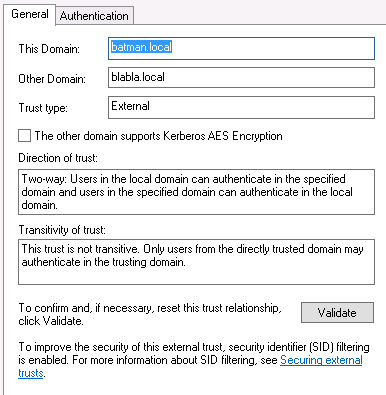The image size is (386, 395).
Task: Open the Securing external link
Action: (x=321, y=360)
